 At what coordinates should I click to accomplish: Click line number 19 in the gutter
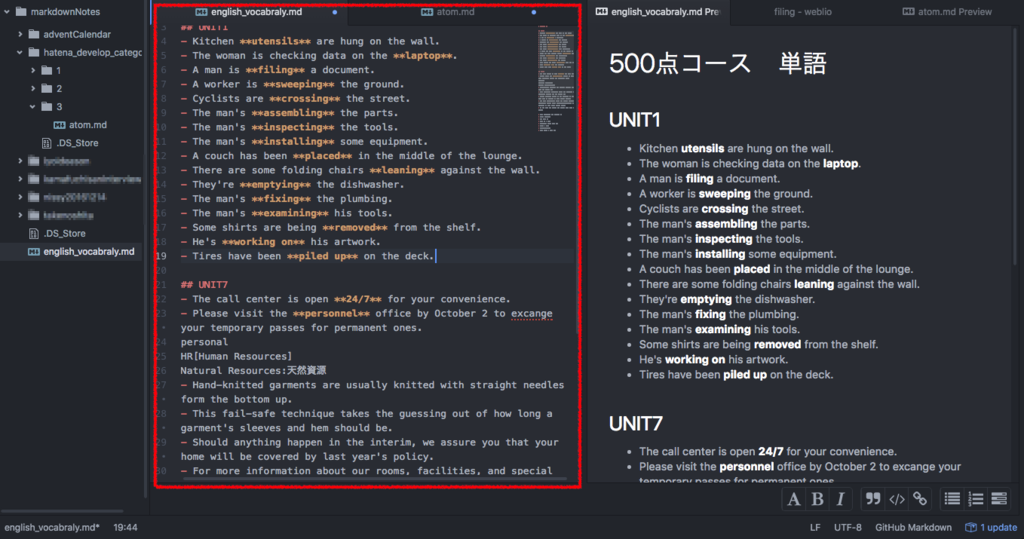point(161,256)
